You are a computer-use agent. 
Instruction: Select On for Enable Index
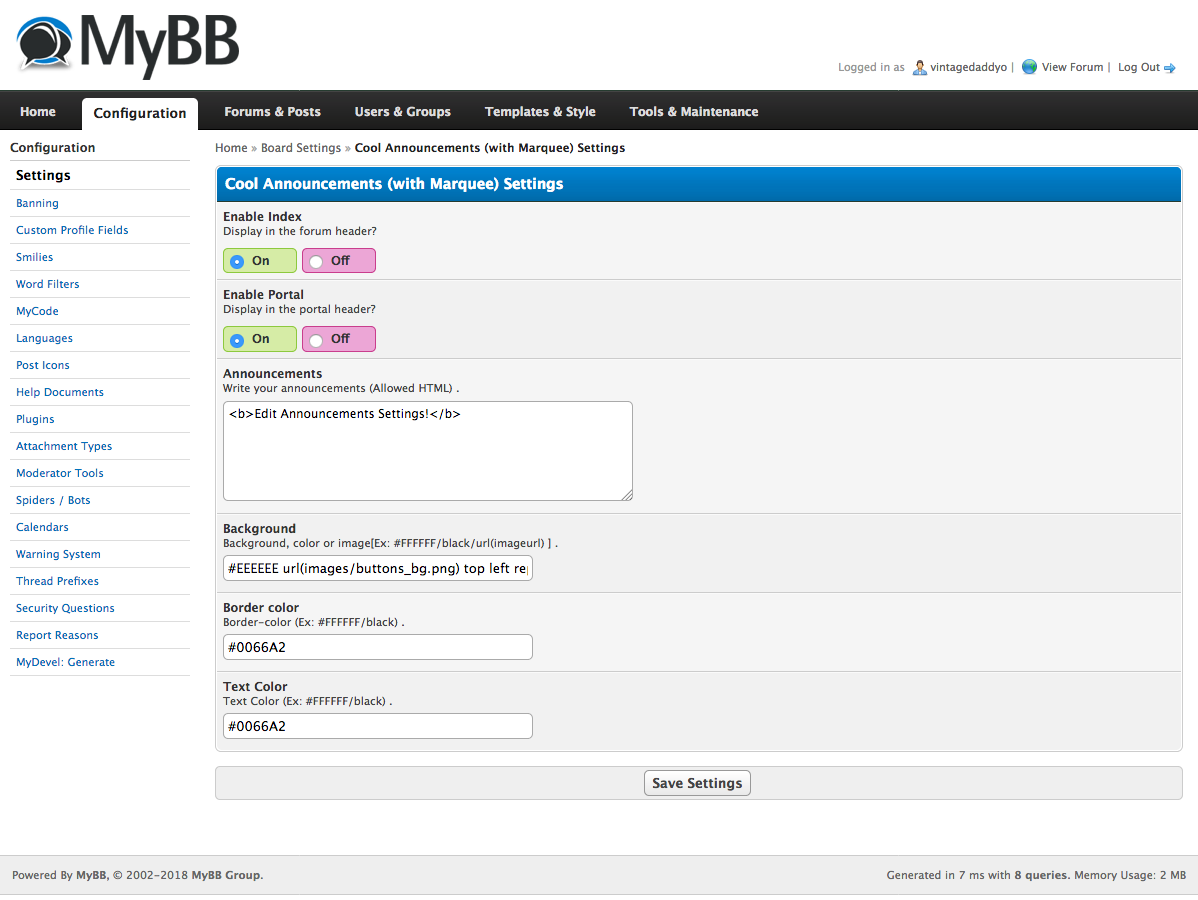(237, 261)
